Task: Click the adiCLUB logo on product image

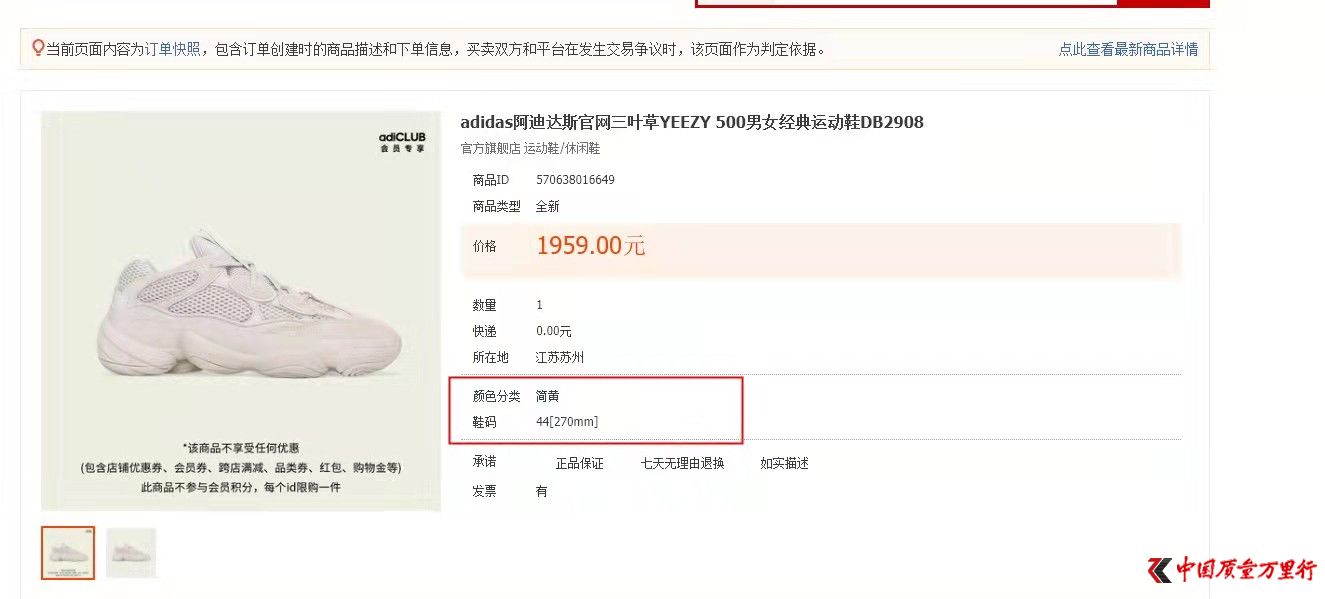Action: click(402, 141)
